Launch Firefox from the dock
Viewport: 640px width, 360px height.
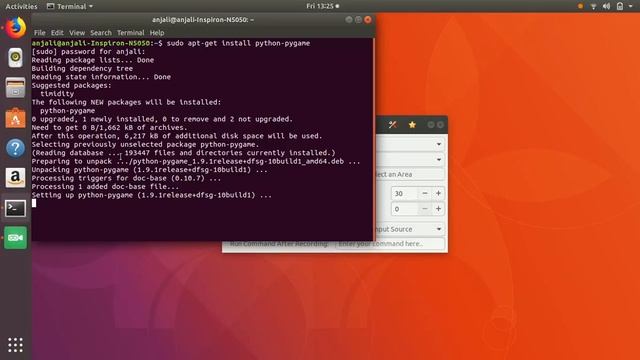(16, 27)
